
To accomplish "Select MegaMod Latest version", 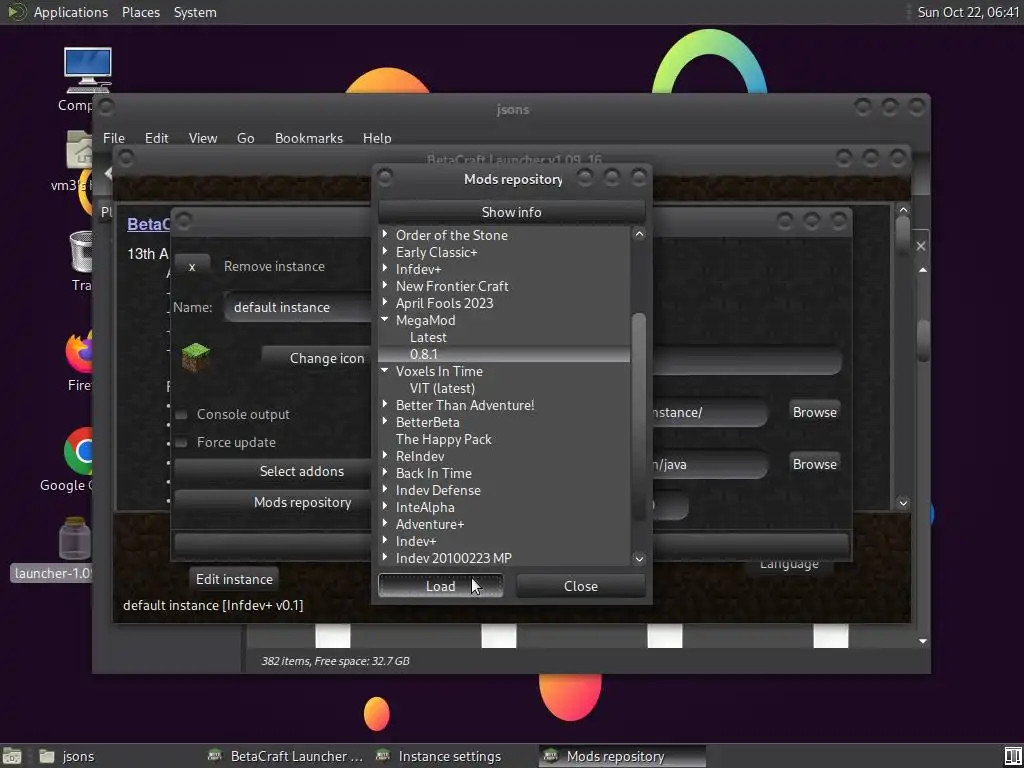I will pos(428,337).
